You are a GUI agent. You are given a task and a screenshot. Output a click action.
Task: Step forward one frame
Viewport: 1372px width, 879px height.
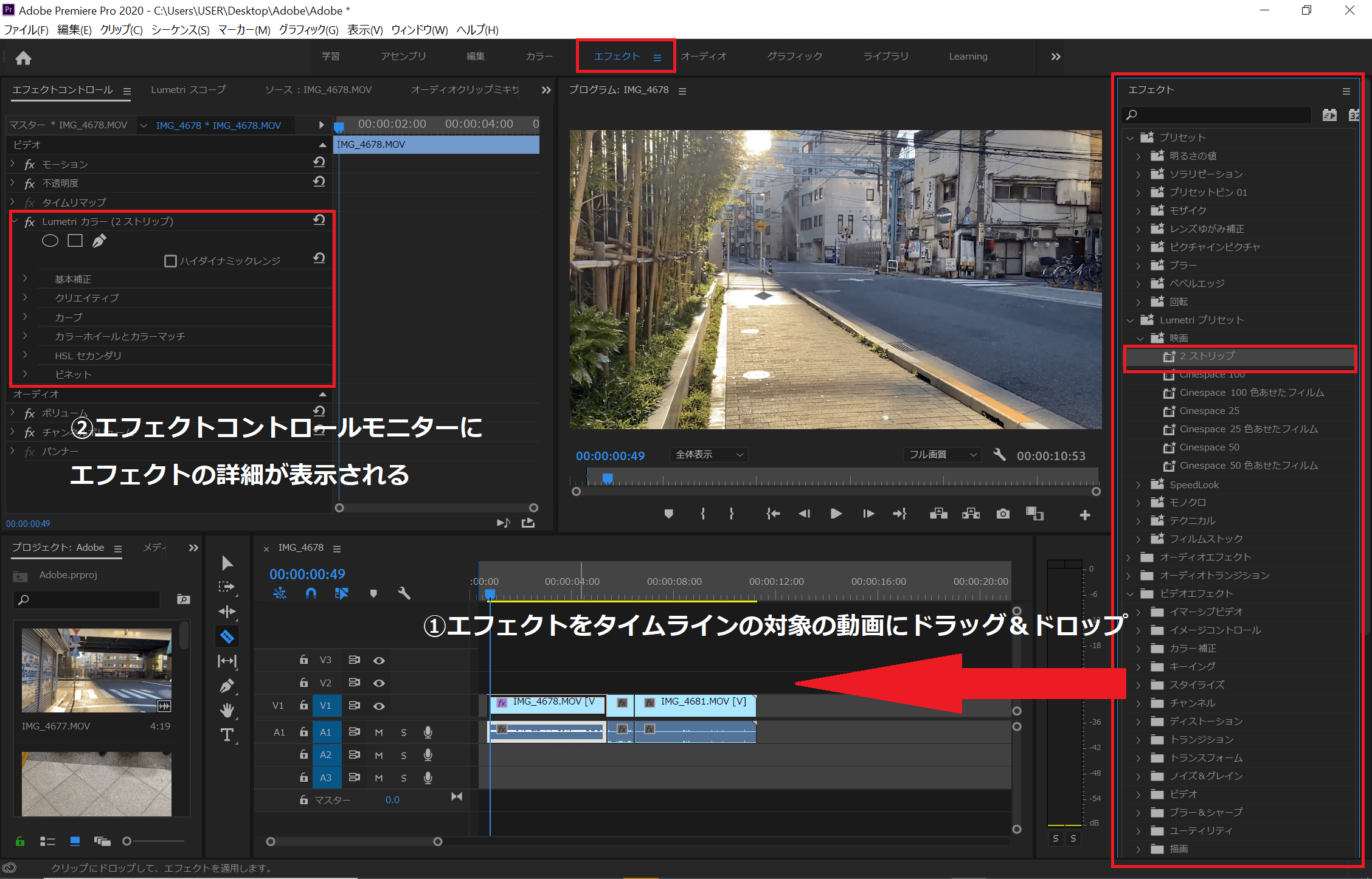pos(868,514)
